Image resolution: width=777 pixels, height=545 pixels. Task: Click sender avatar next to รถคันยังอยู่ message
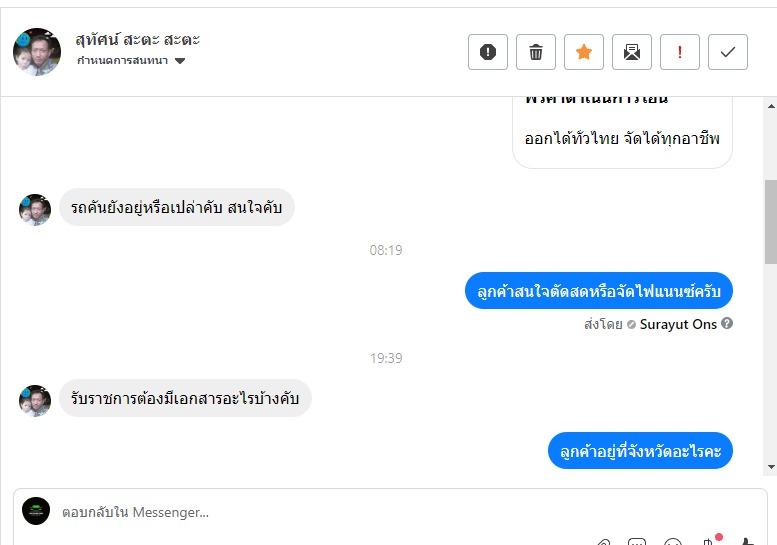point(35,209)
